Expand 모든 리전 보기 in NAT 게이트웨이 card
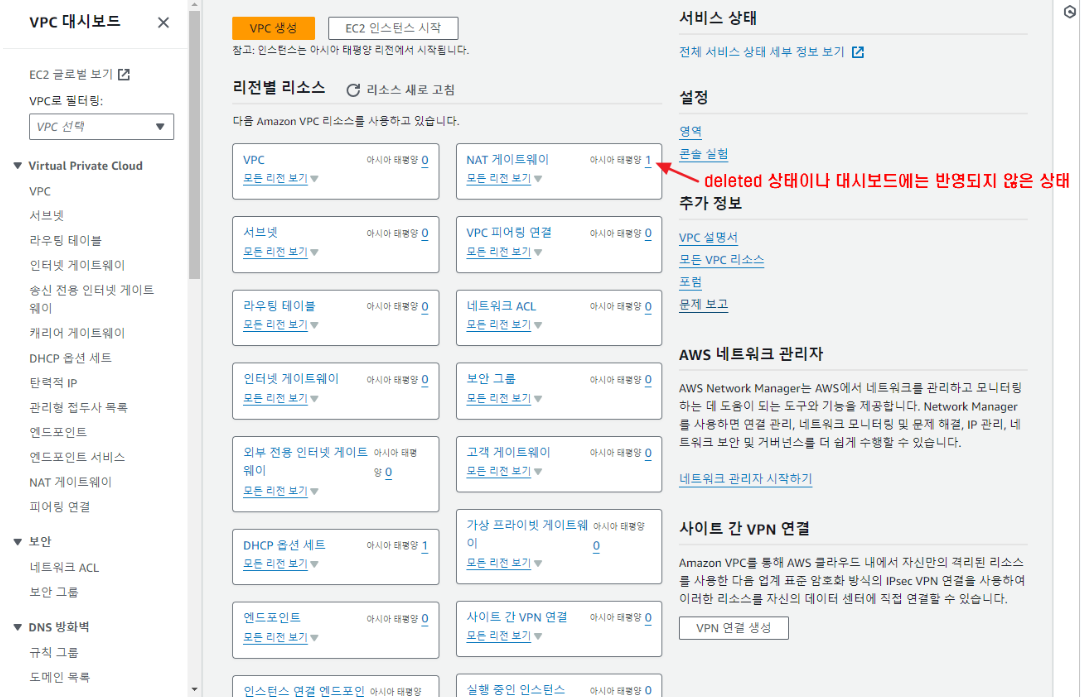The image size is (1081, 697). coord(504,179)
